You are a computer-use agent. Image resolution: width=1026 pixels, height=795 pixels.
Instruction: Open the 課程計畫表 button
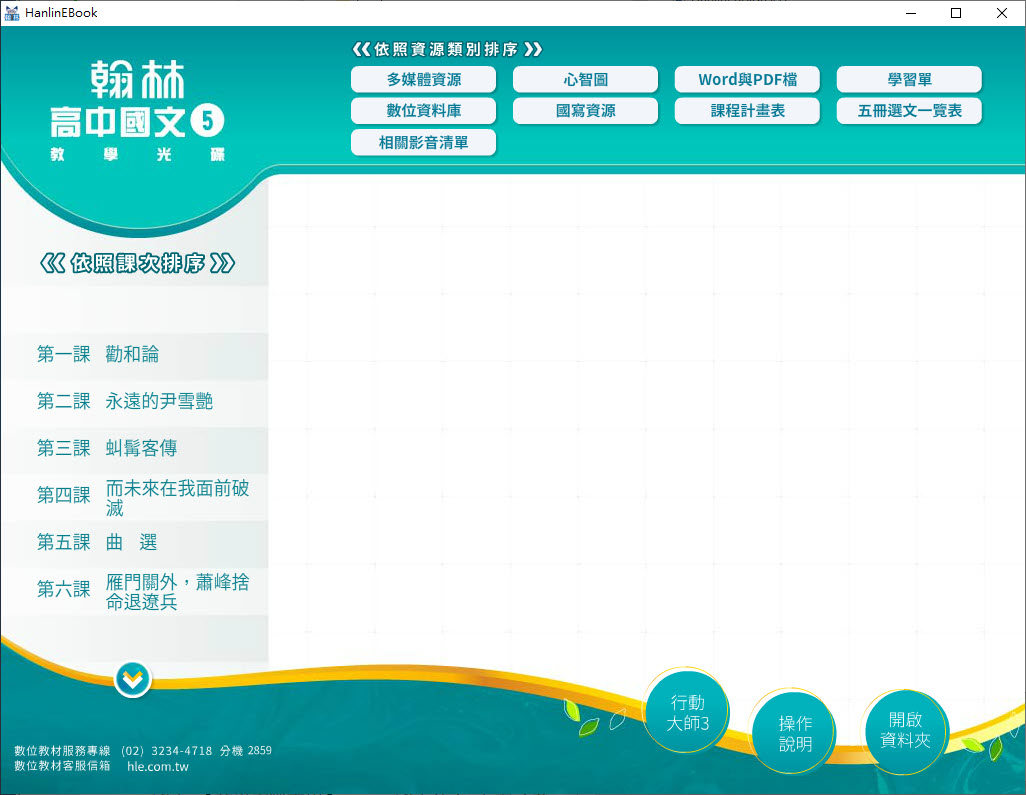click(x=747, y=111)
